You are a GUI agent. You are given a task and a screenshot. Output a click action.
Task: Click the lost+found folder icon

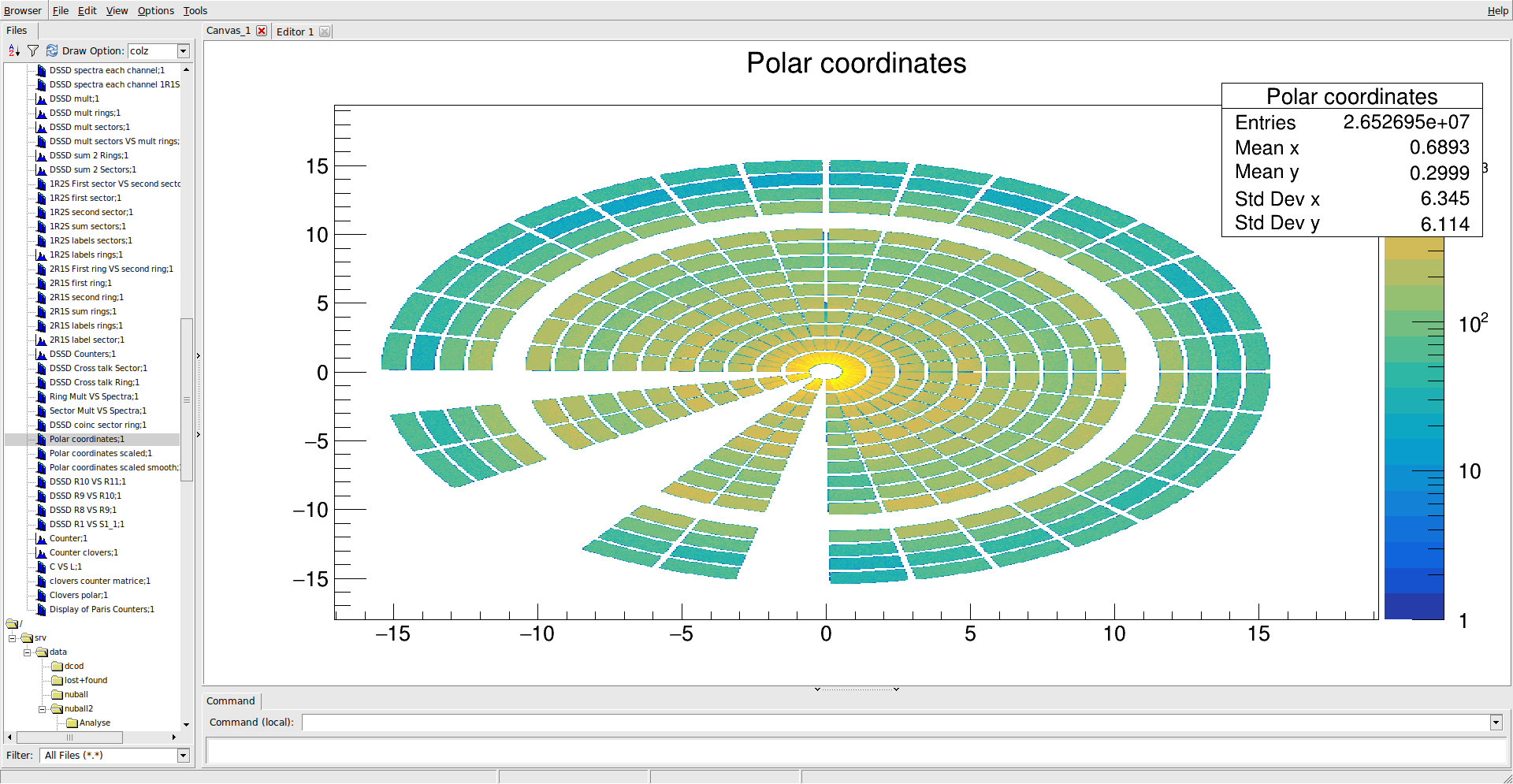pos(57,681)
